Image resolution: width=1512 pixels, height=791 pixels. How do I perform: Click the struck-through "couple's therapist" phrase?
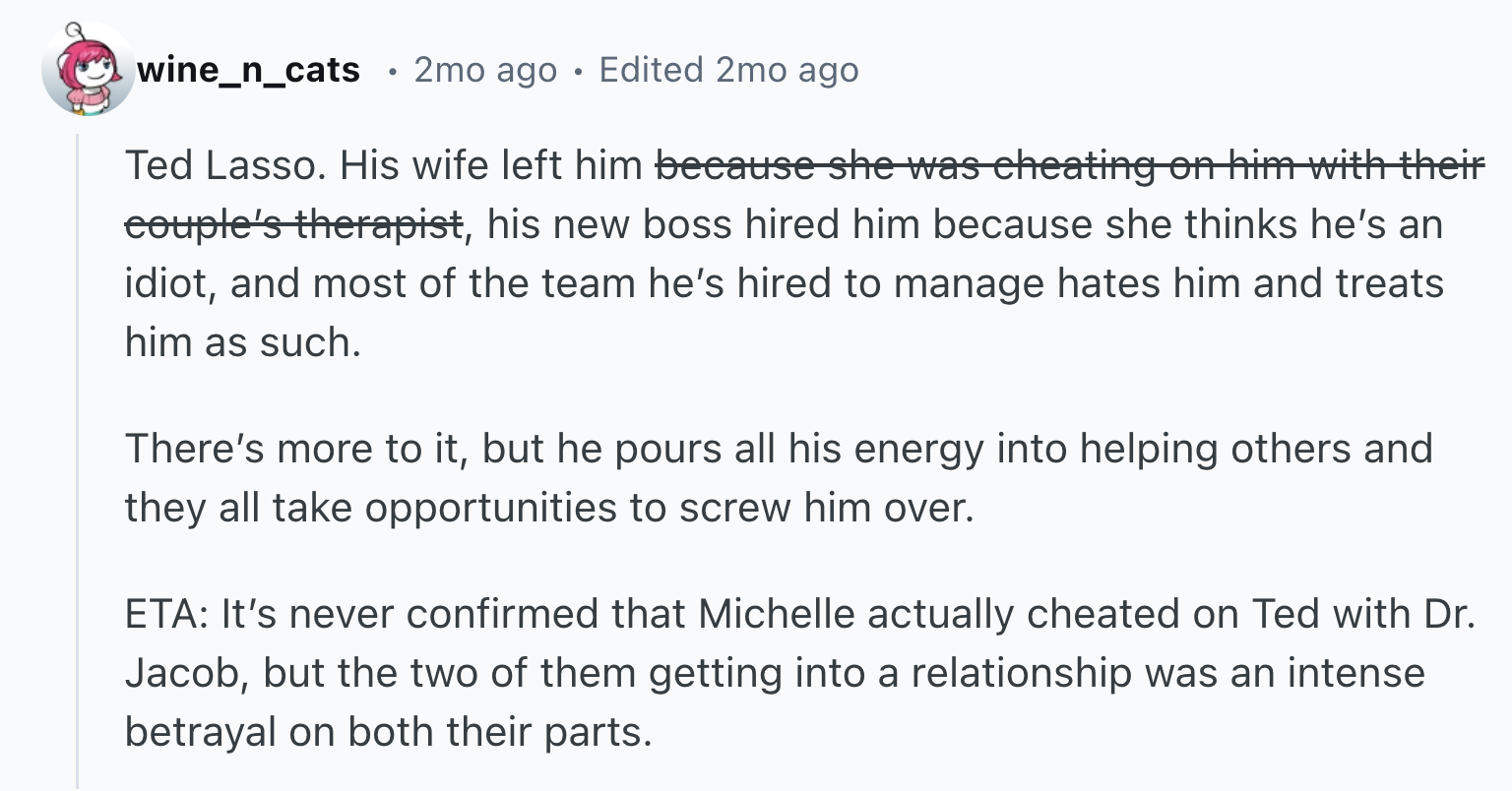point(293,224)
